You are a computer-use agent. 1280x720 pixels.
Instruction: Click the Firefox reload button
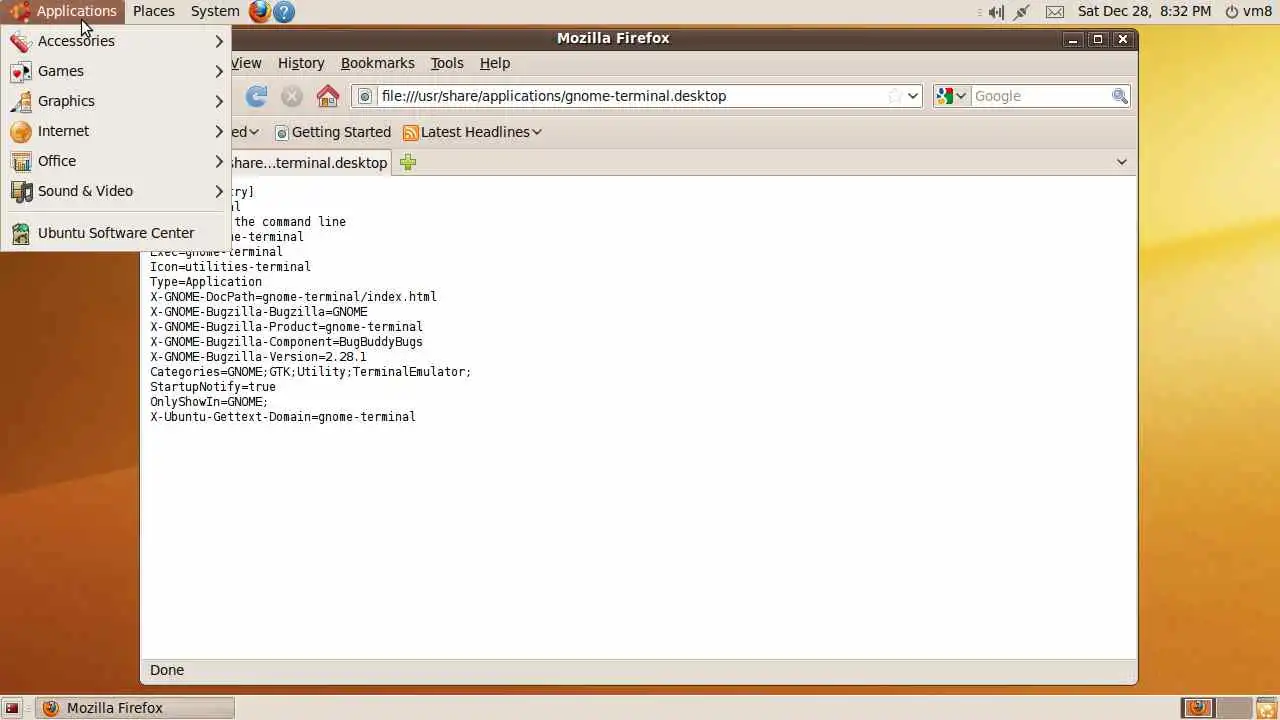257,96
